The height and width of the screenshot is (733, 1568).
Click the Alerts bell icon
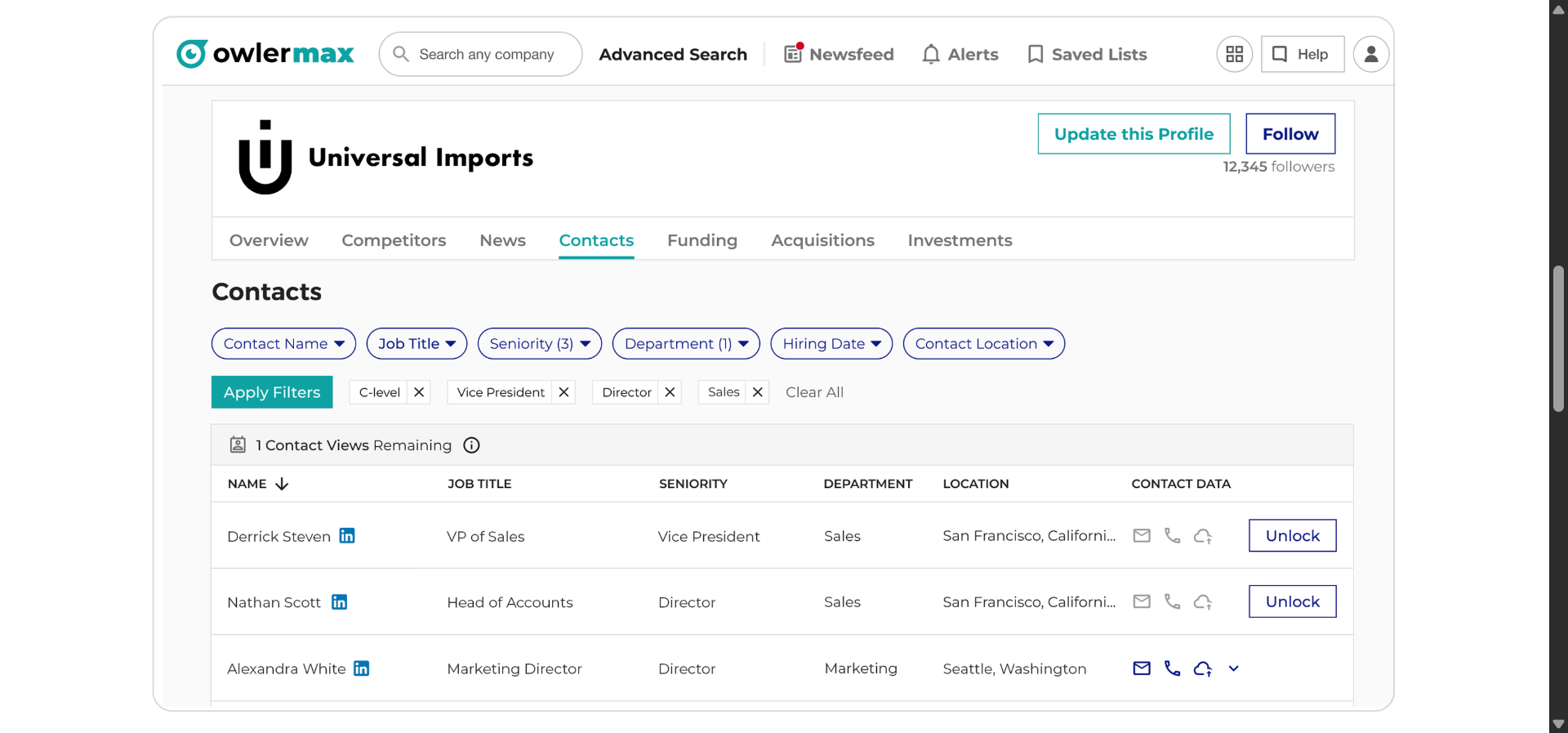931,54
